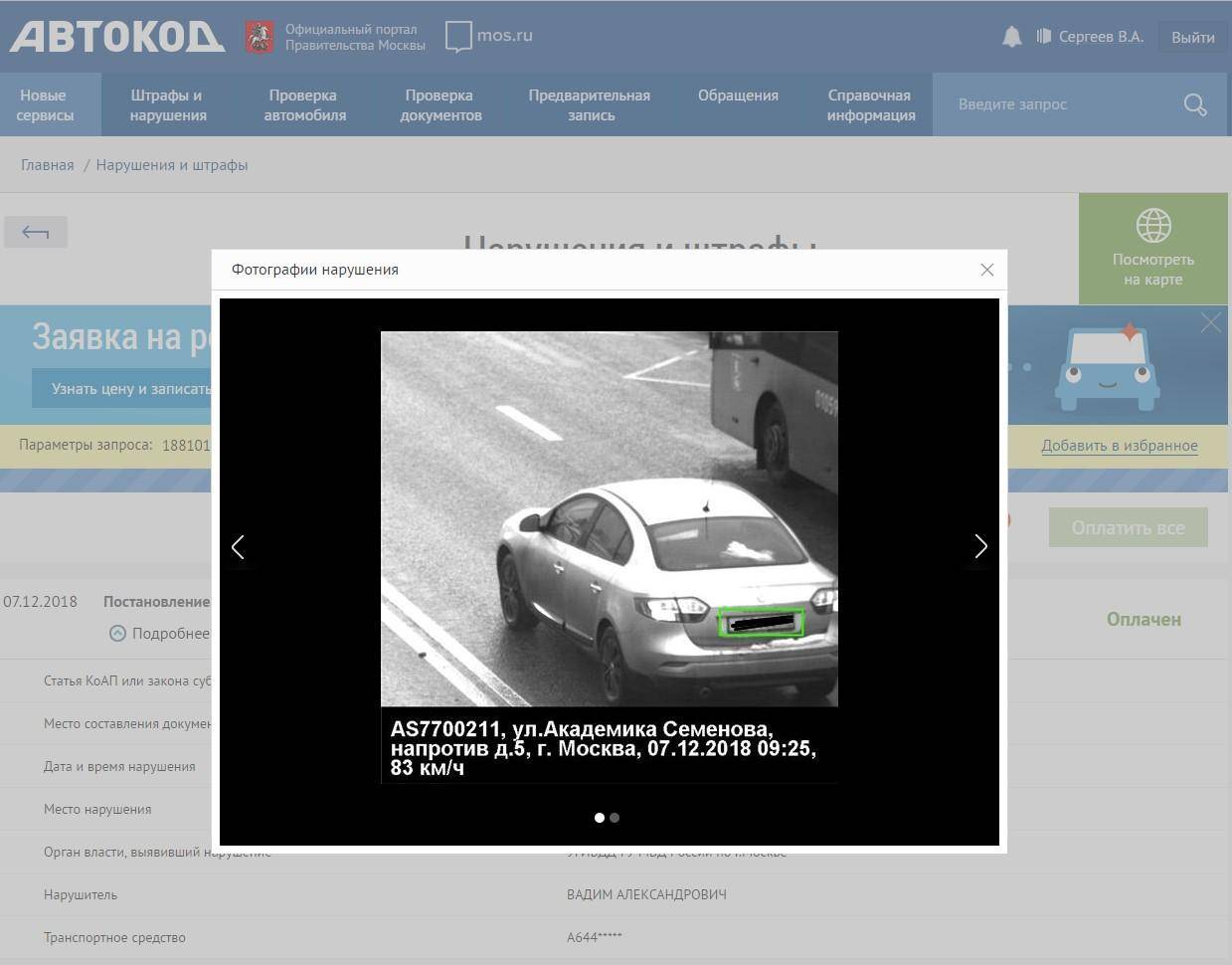Open the Штрафы и нарушения menu
This screenshot has width=1232, height=965.
(167, 105)
